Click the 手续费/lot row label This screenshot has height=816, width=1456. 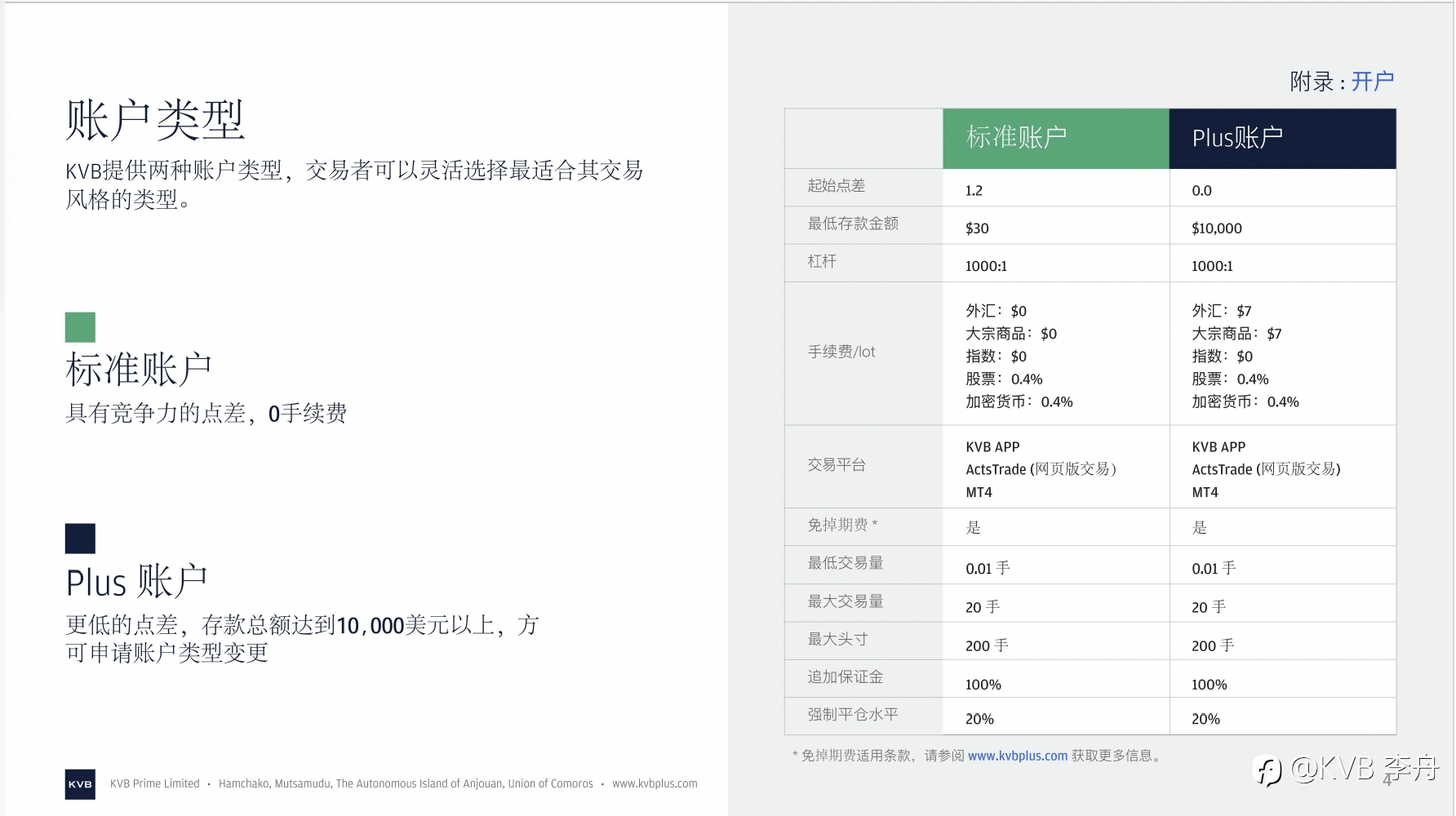pos(841,352)
